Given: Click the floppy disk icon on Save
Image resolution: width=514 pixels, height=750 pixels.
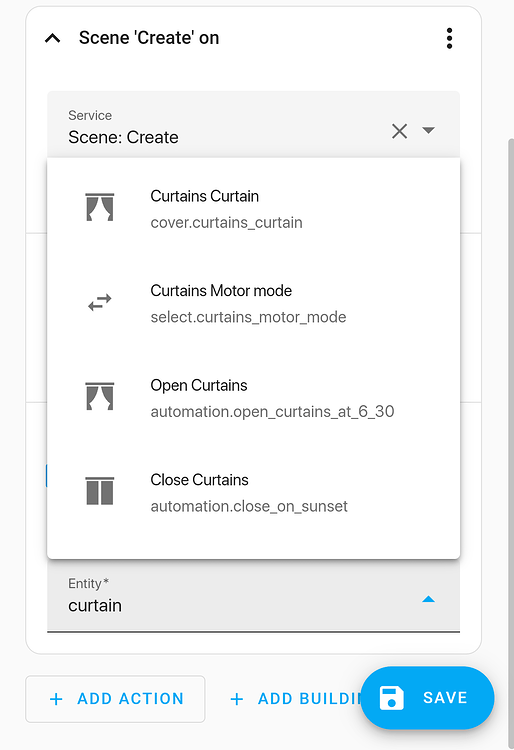Looking at the screenshot, I should 392,698.
